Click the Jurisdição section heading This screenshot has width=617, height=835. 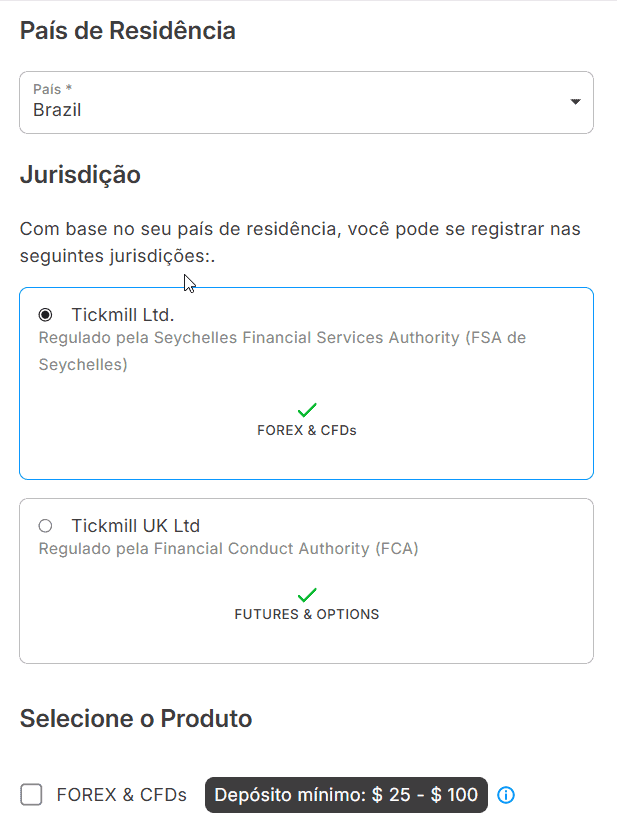click(x=80, y=175)
